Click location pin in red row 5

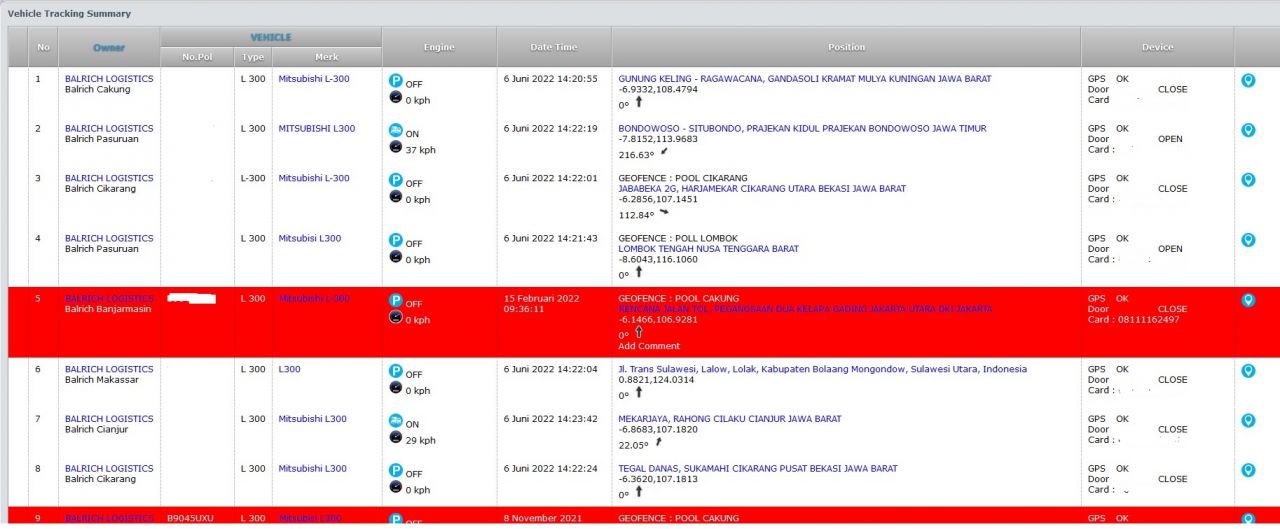coord(1248,300)
